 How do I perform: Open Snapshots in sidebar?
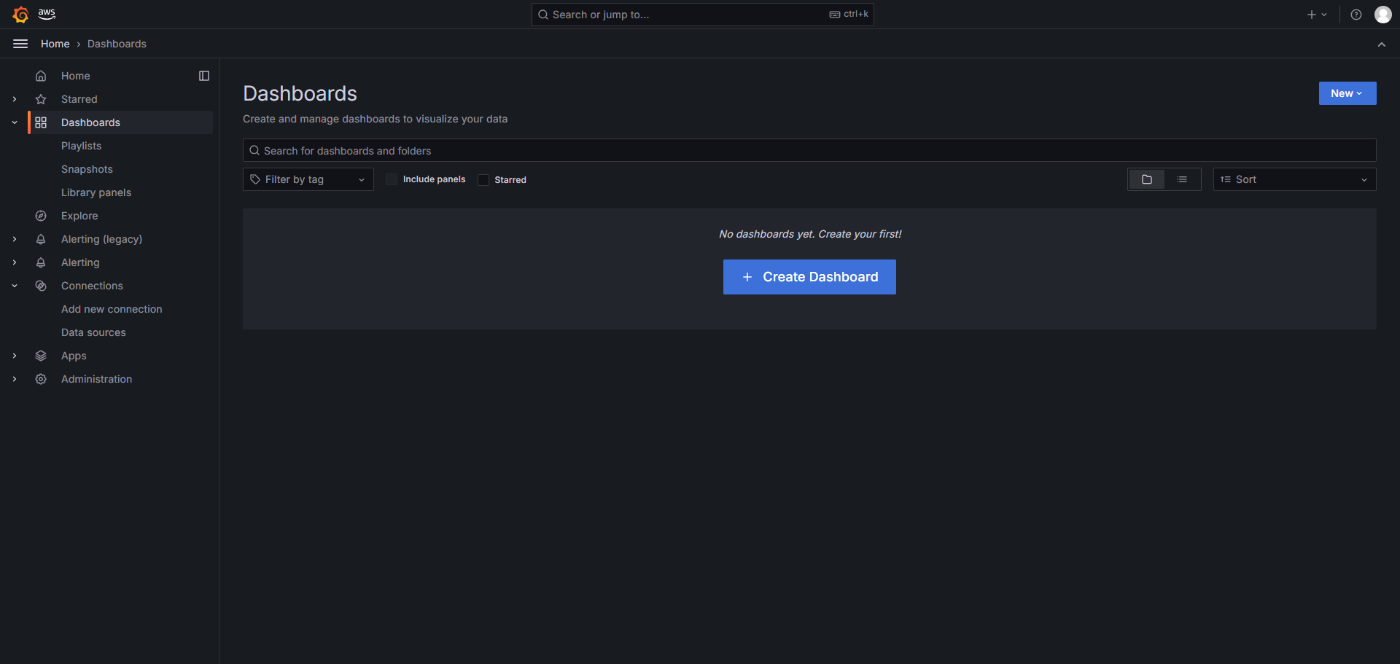pyautogui.click(x=87, y=169)
